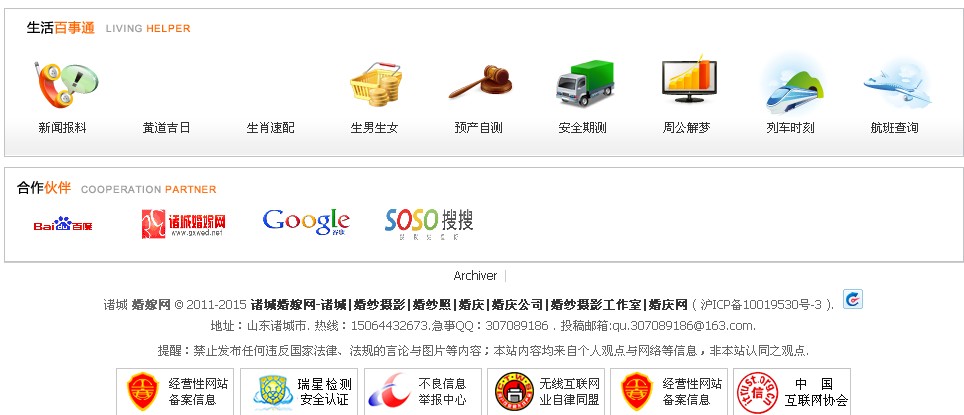Screen dimensions: 964x415
Task: Click the small blue badge beside ICP number
Action: click(x=853, y=299)
